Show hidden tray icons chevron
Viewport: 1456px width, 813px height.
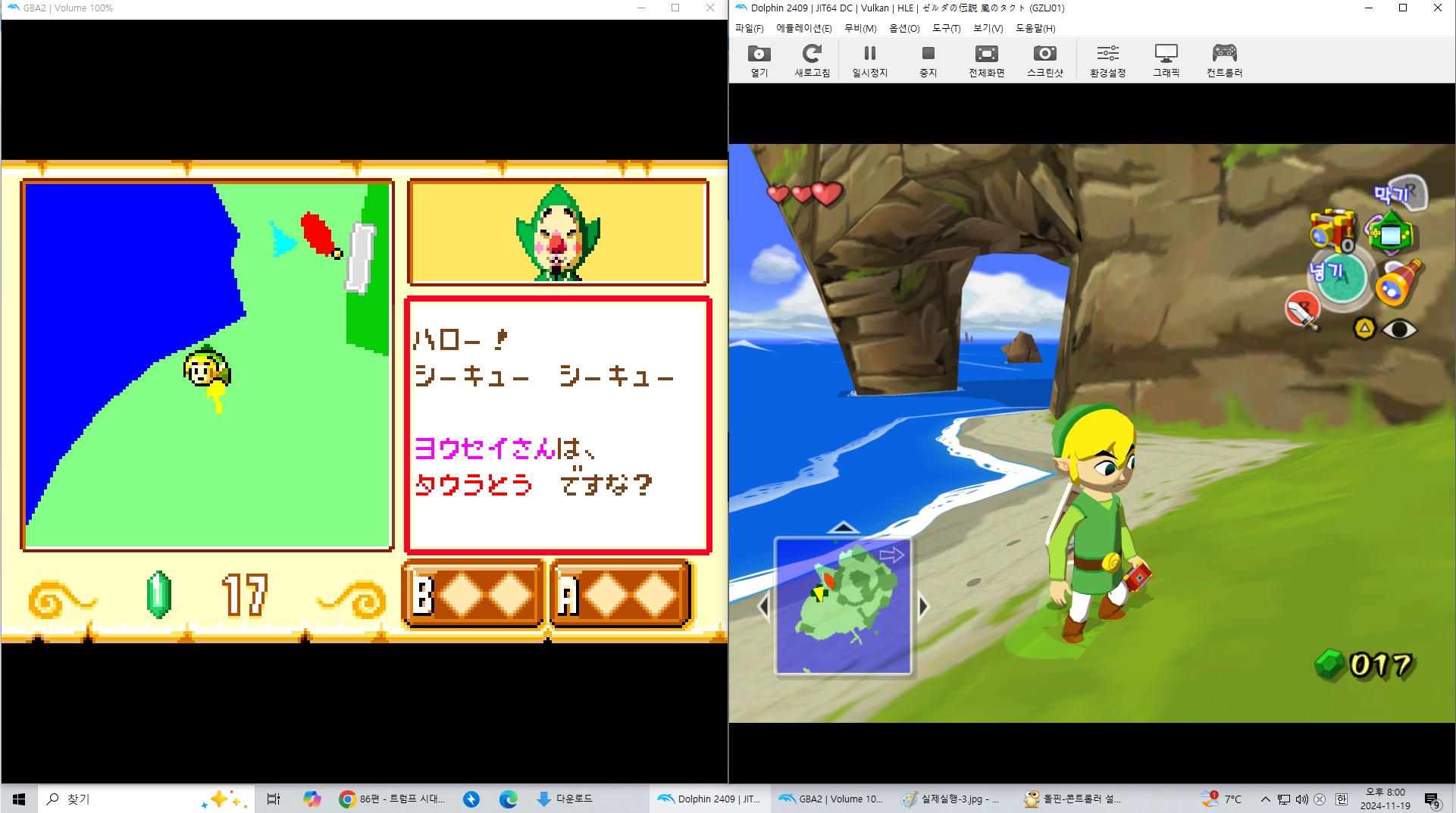tap(1265, 799)
